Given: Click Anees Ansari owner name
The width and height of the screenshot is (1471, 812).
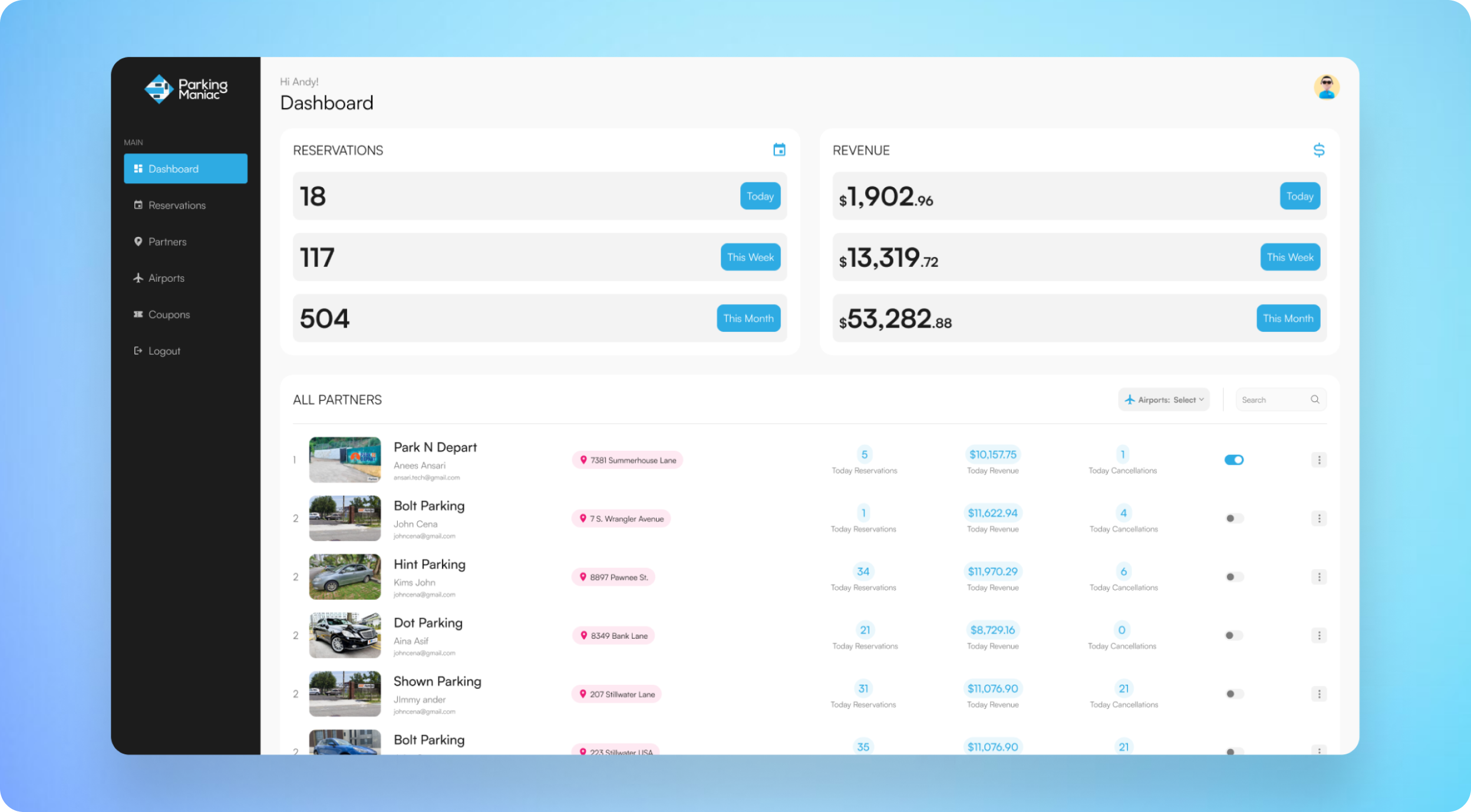Looking at the screenshot, I should click(x=420, y=466).
